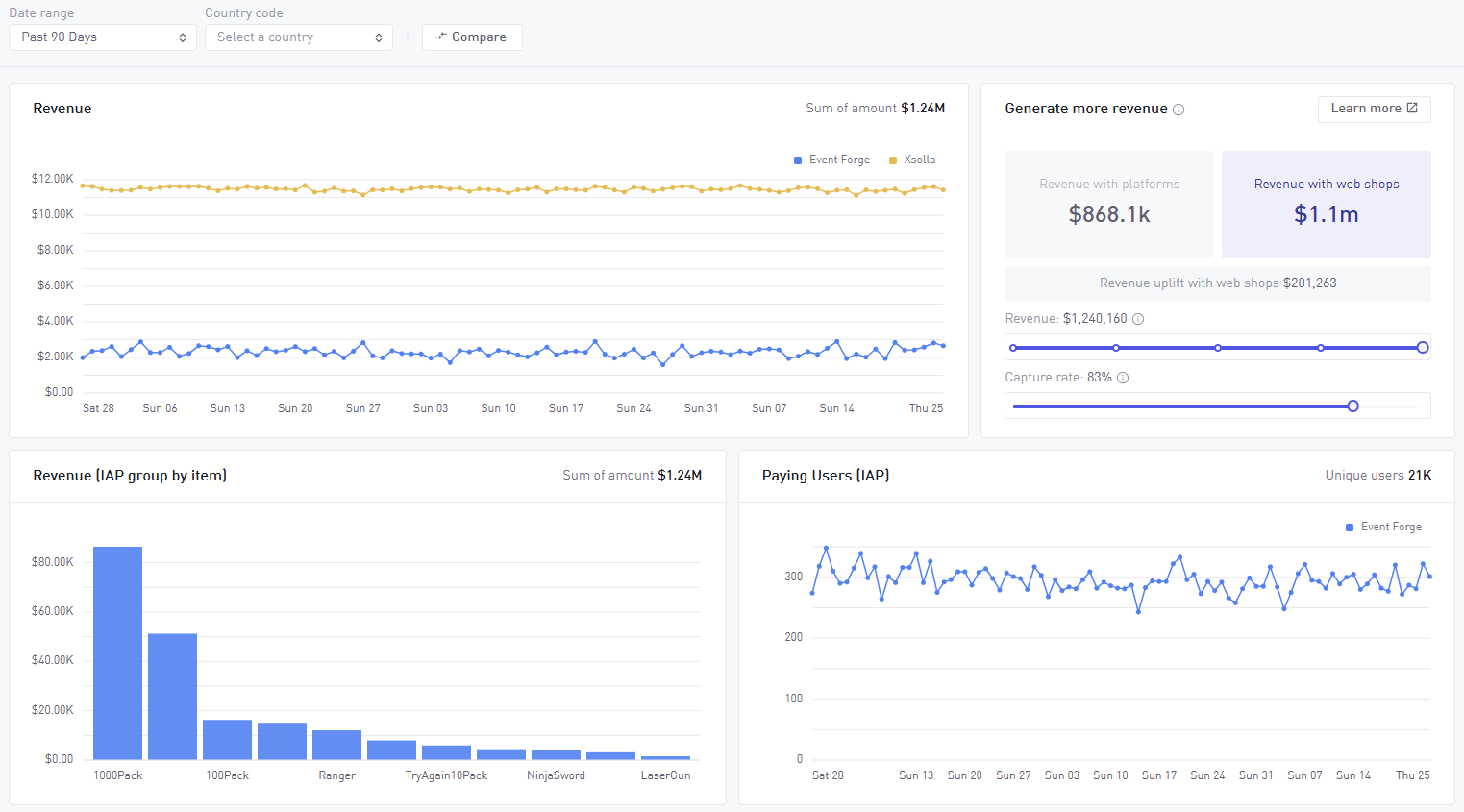Toggle Event Forge series in Paying Users legend
This screenshot has height=812, width=1464.
(1390, 527)
